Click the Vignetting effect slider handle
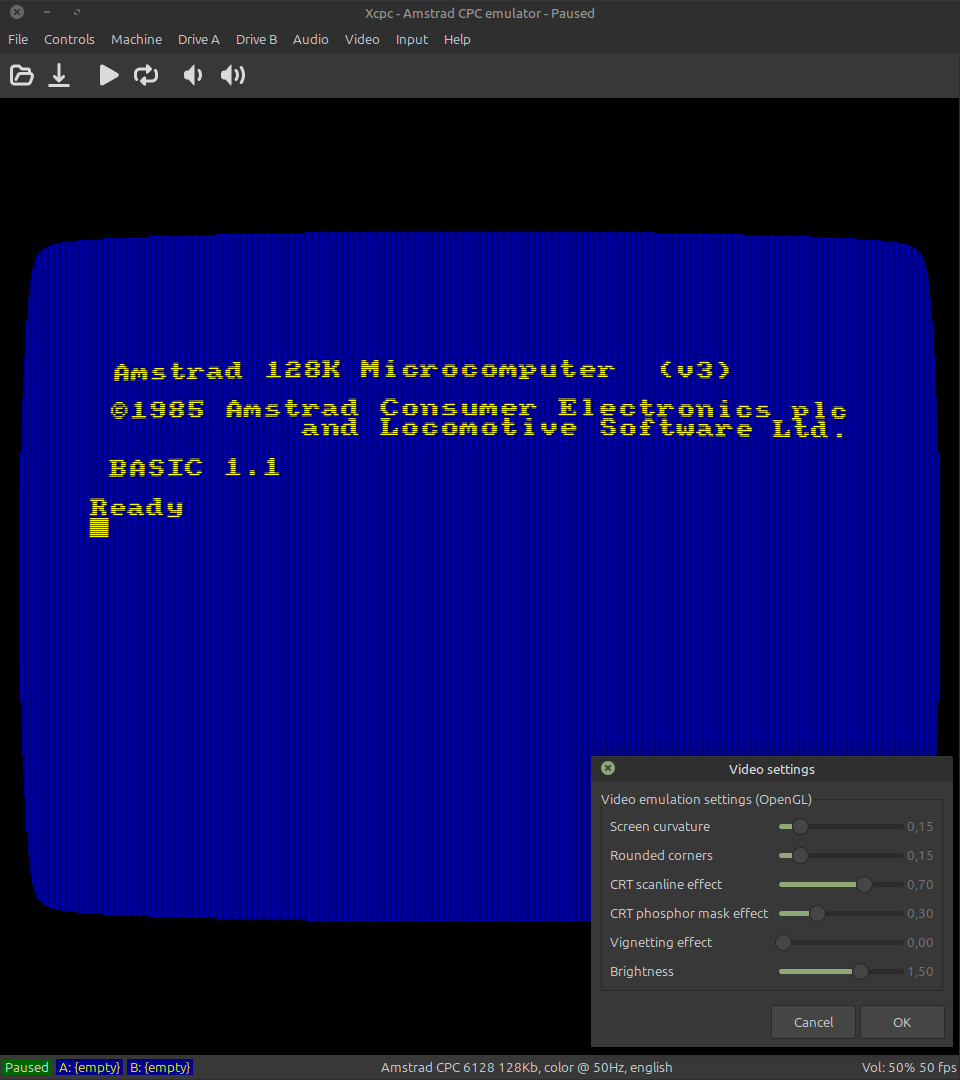Viewport: 960px width, 1080px height. [783, 943]
